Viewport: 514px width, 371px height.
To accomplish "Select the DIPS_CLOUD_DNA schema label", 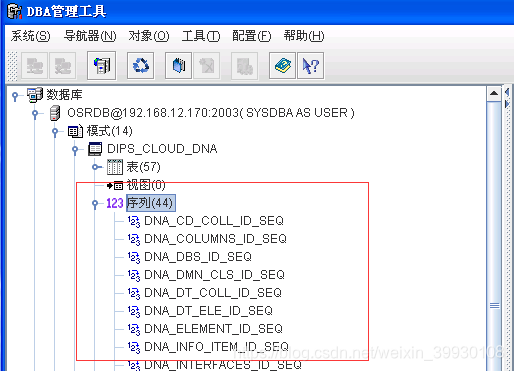I will (162, 149).
